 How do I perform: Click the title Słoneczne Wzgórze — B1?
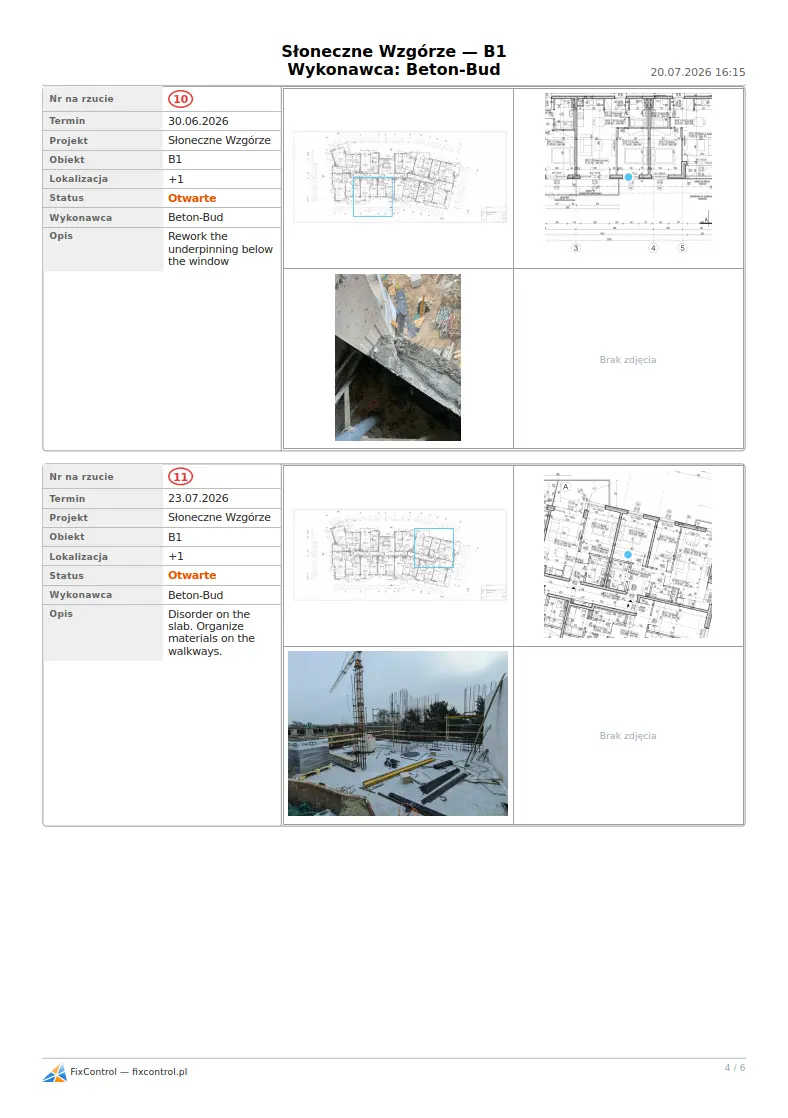pos(394,51)
